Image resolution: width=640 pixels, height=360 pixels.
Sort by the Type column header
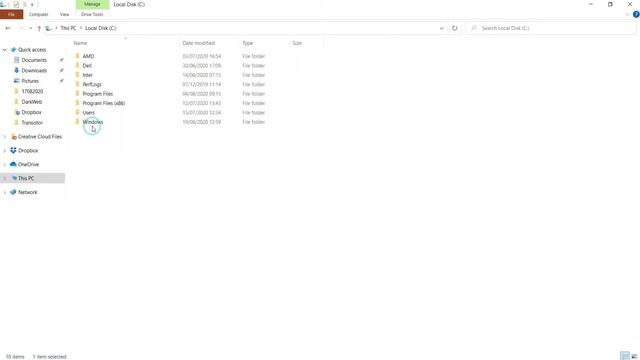point(248,43)
